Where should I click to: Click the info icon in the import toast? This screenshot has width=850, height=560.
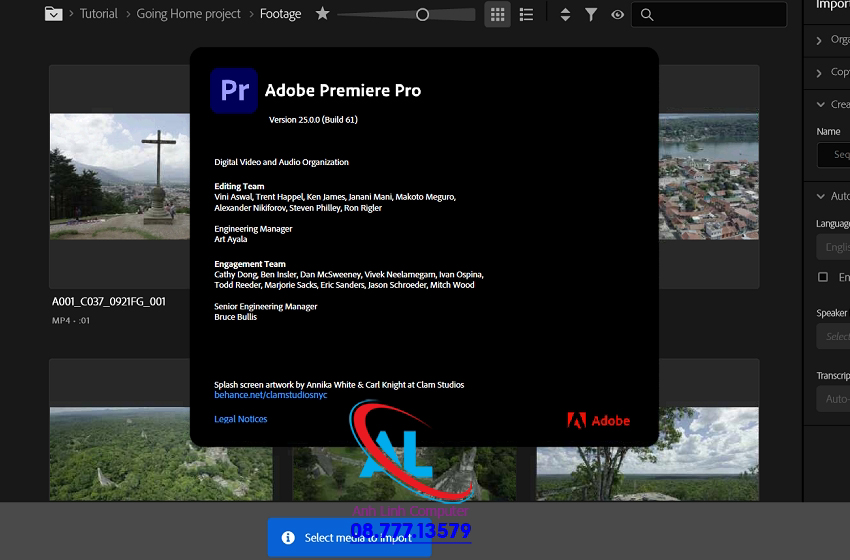[x=288, y=538]
